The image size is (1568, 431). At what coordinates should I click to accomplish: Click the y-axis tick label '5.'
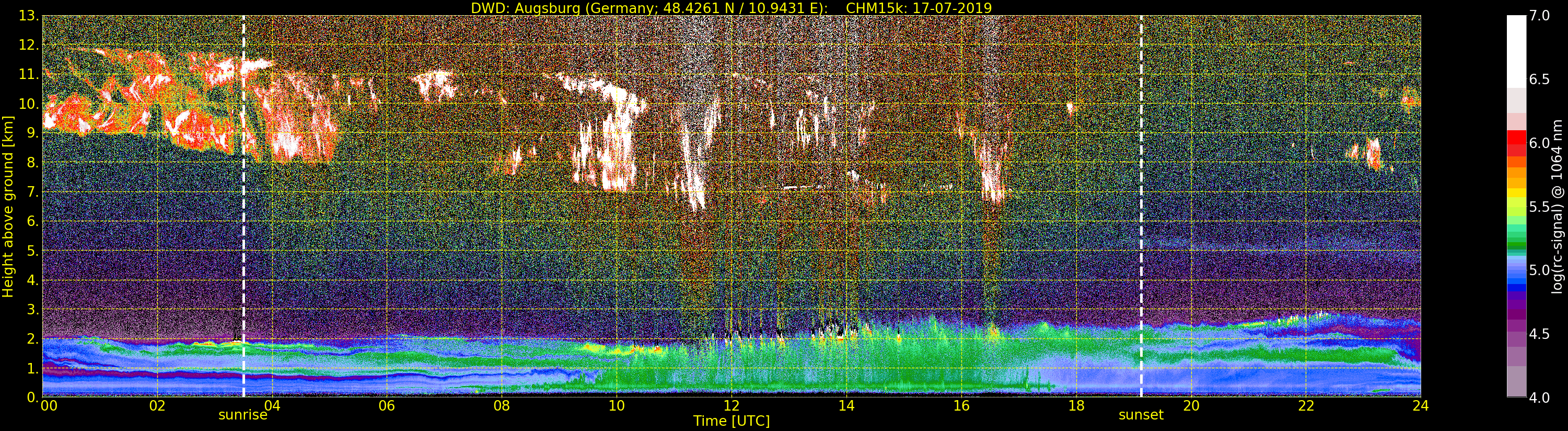(32, 251)
